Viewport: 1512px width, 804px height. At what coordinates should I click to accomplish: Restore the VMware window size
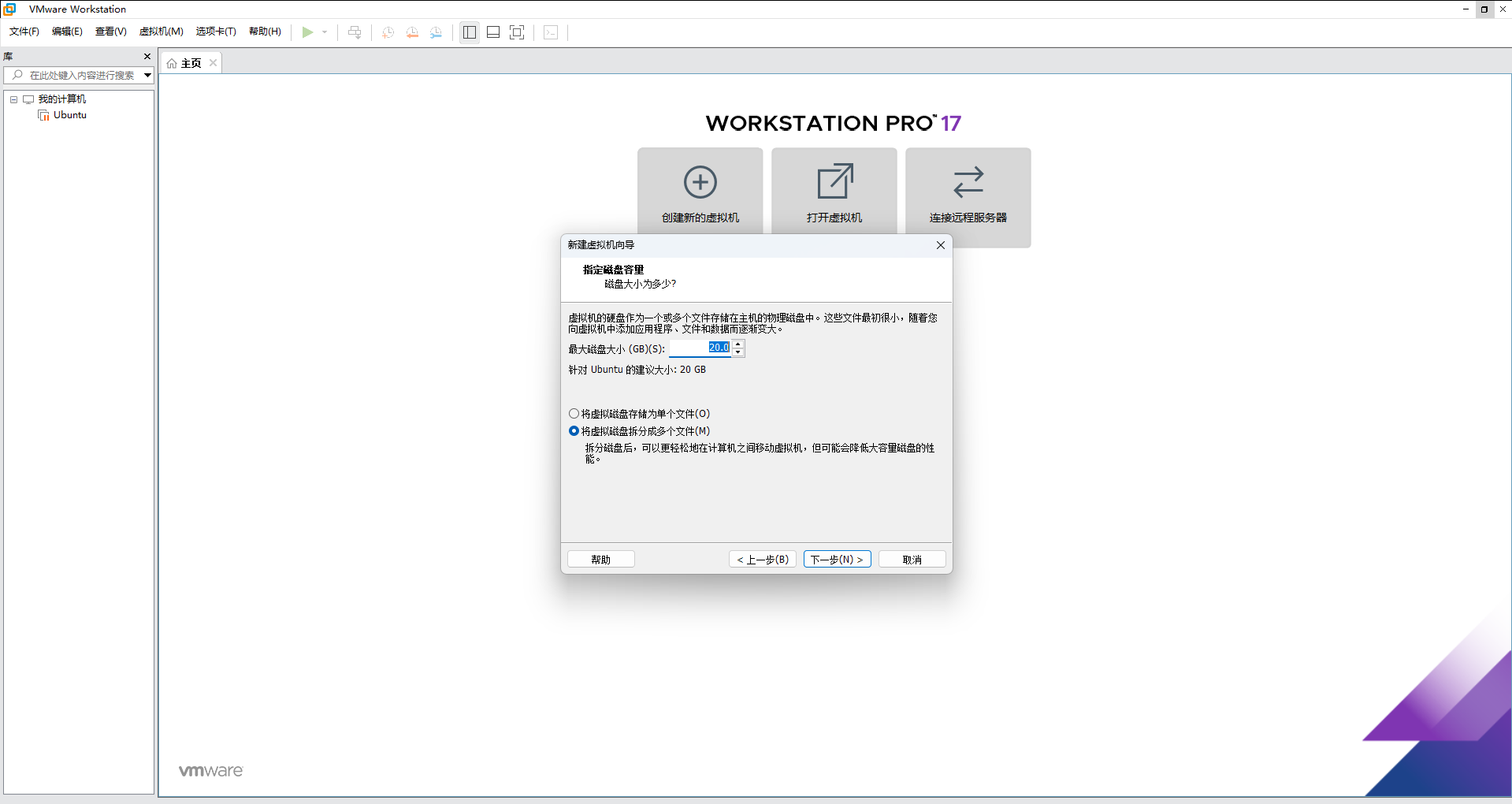1484,9
